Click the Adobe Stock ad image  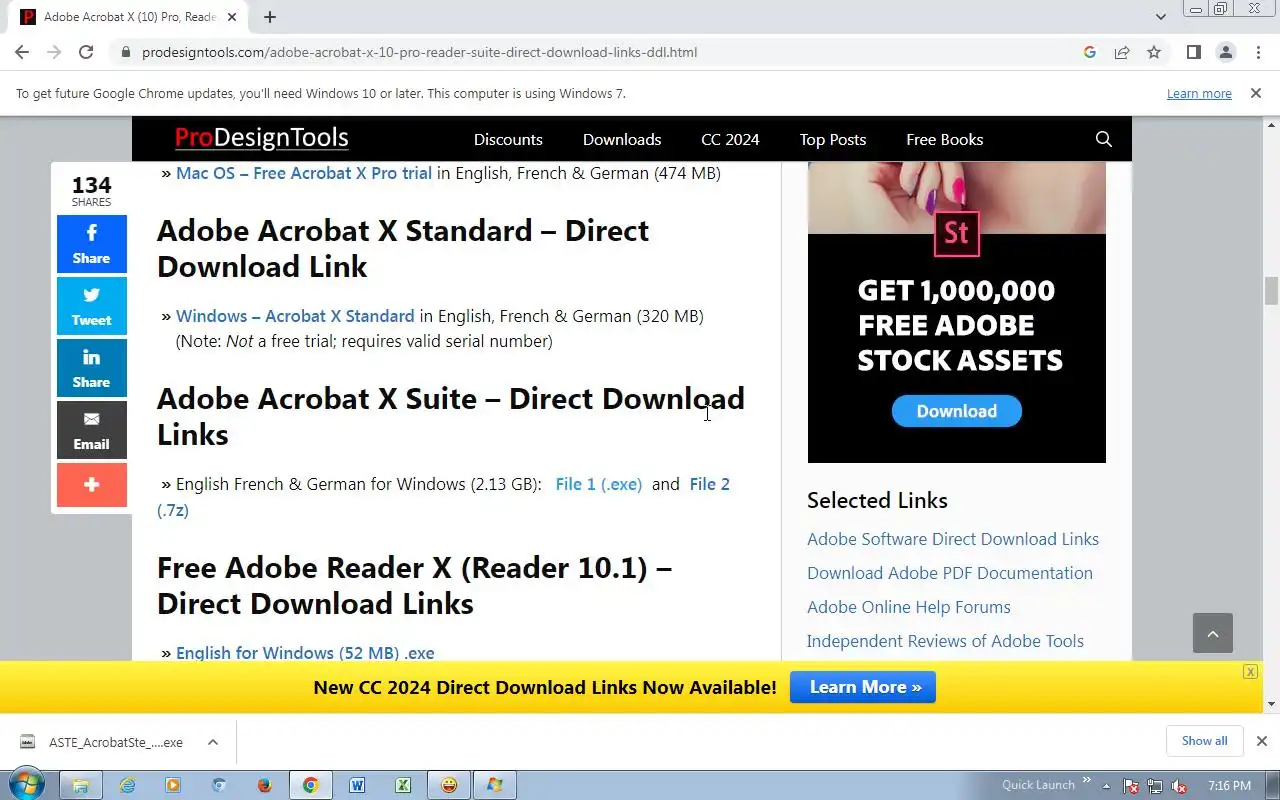957,312
